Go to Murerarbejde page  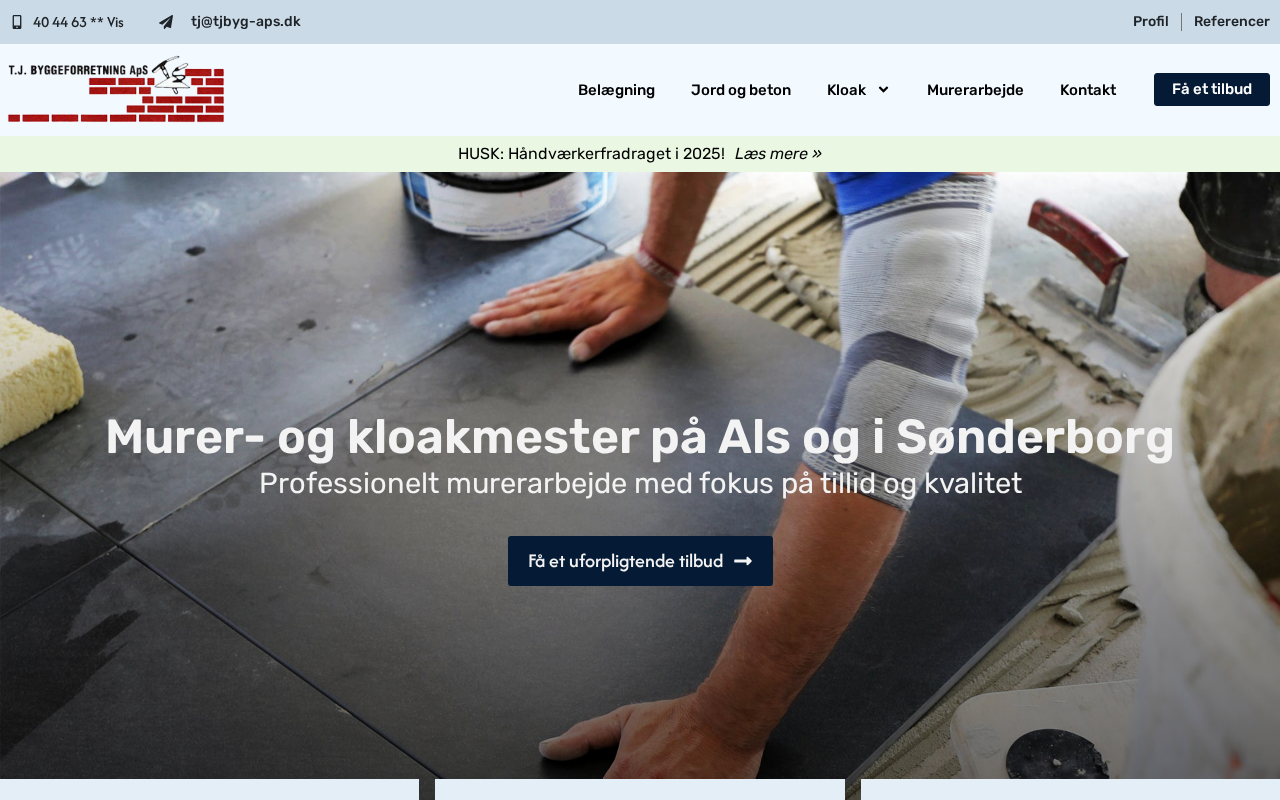(x=975, y=90)
